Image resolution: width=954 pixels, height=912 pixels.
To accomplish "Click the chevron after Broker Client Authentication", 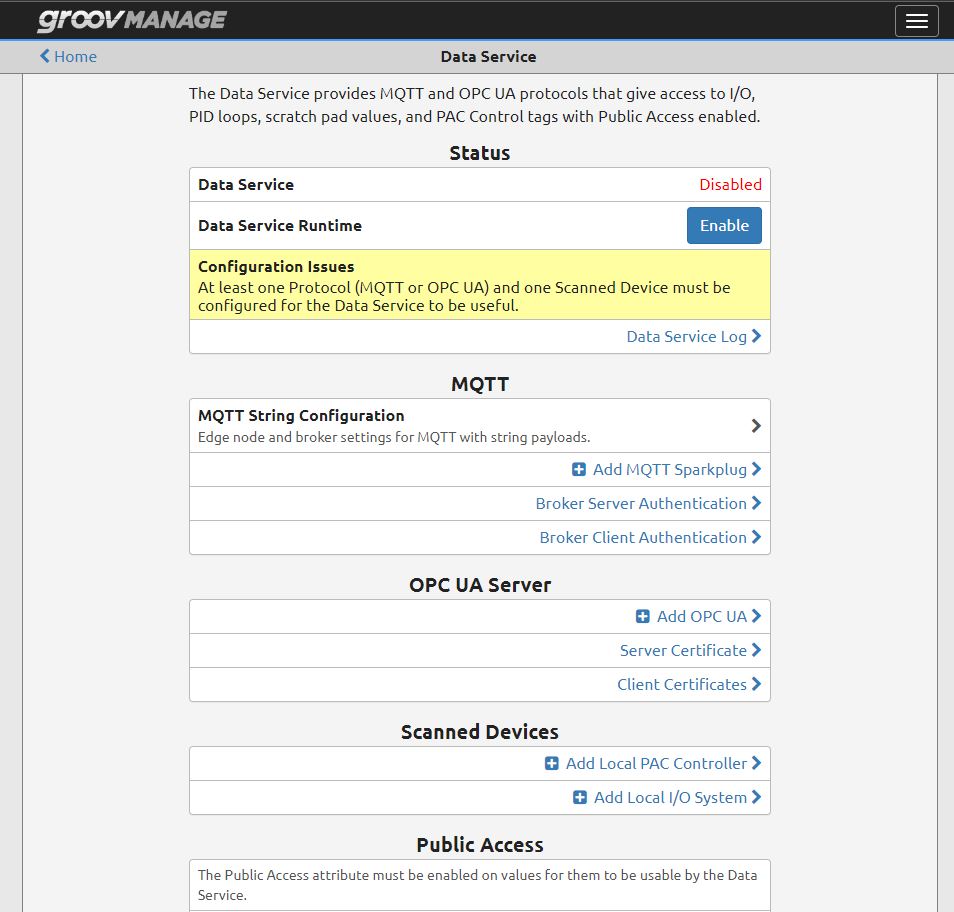I will [756, 537].
